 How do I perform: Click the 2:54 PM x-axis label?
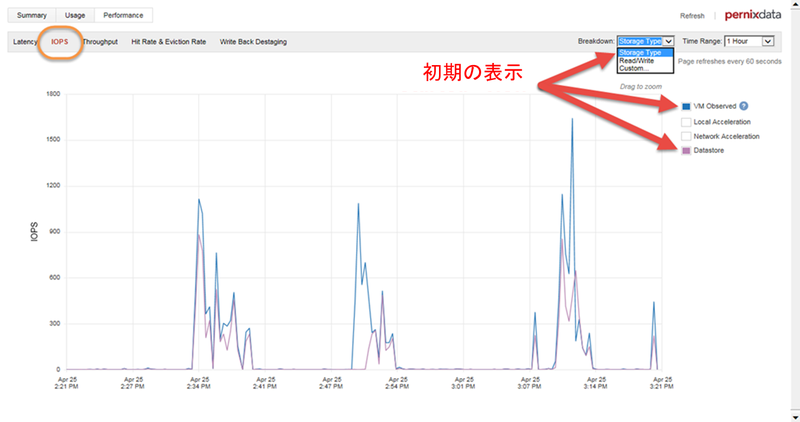tap(398, 383)
